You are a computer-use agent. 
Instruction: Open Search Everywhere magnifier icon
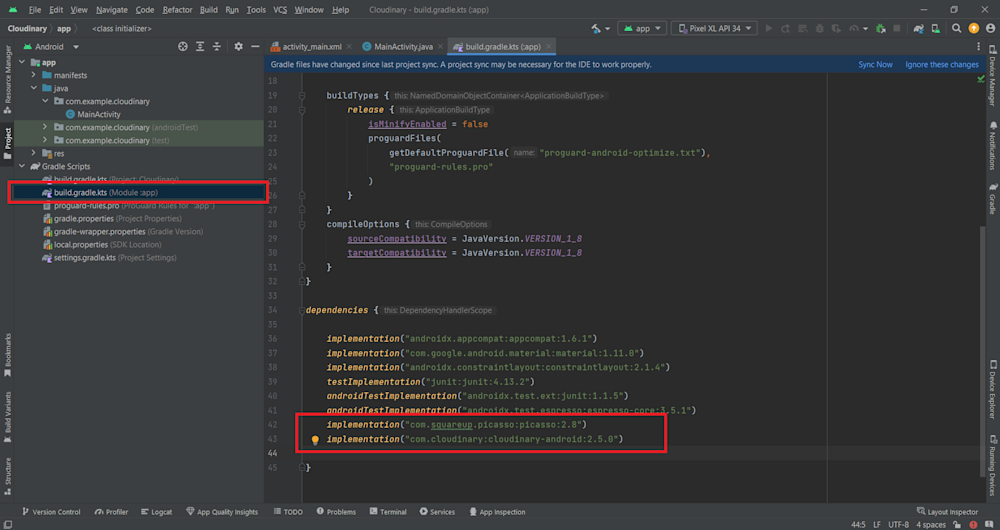point(957,29)
